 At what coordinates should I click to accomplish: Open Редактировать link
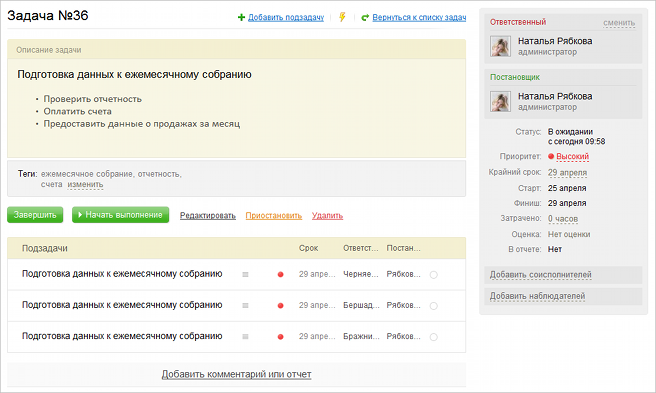tap(208, 216)
